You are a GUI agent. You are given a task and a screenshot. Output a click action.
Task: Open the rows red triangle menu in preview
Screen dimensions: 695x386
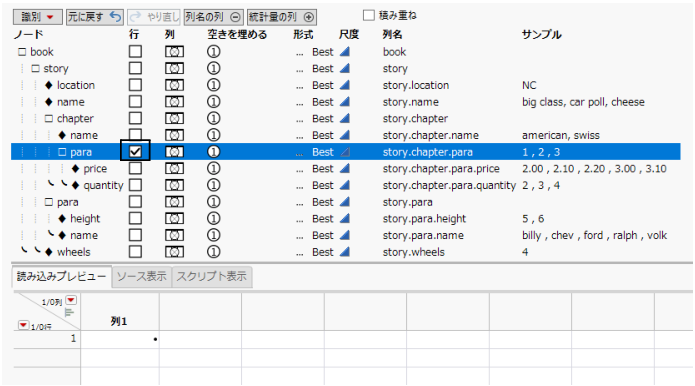click(23, 326)
